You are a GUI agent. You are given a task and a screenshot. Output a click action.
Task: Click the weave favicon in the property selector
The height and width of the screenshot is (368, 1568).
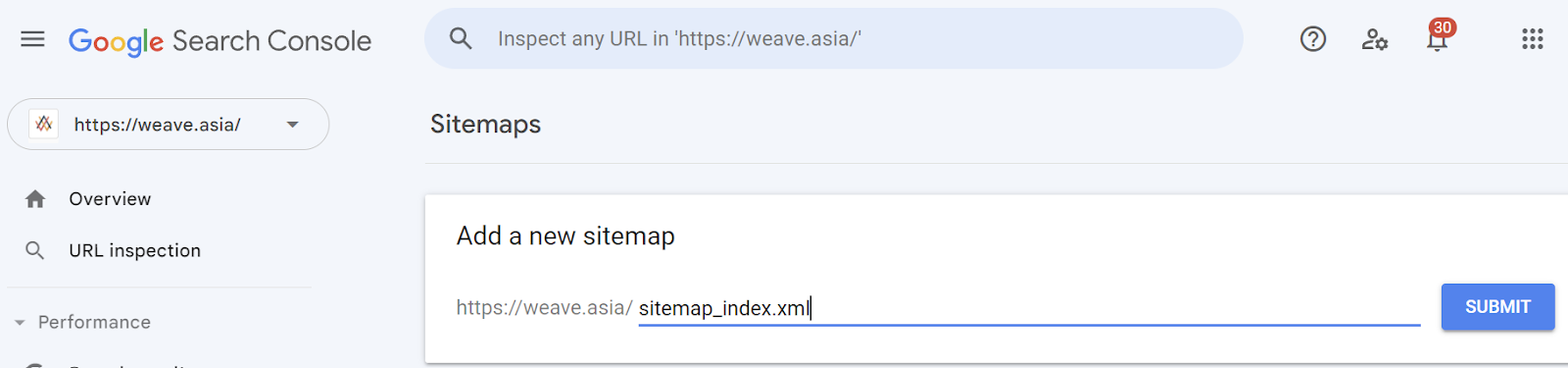44,124
